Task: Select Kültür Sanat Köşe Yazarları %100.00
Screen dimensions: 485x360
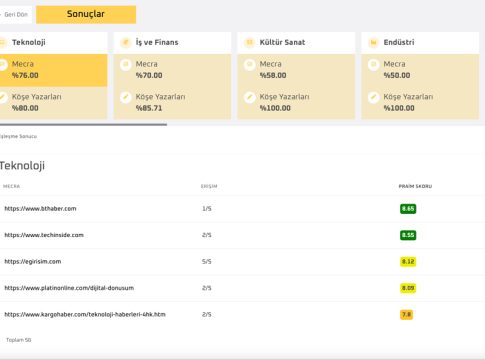Action: click(x=296, y=103)
